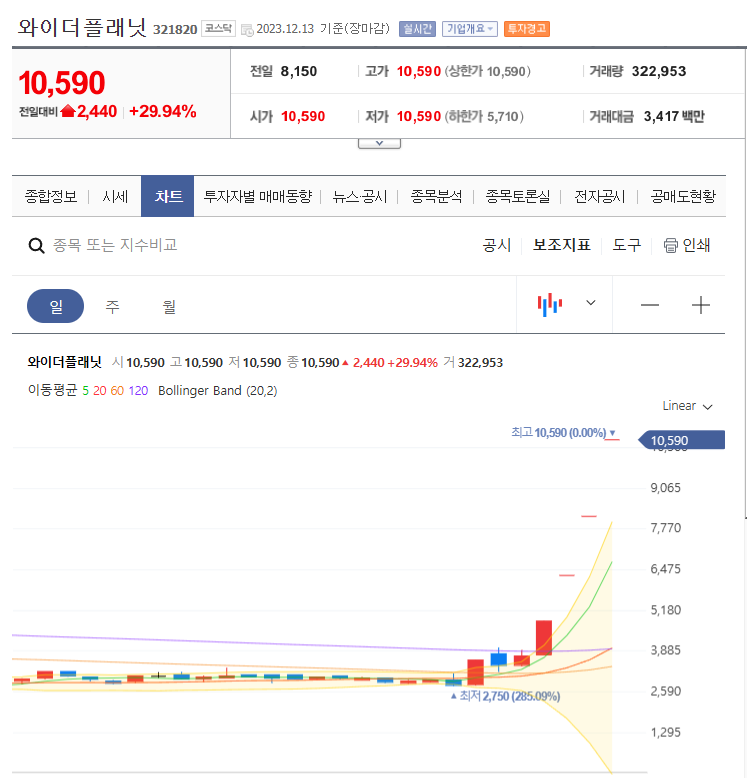Toggle the 5-day moving average
The height and width of the screenshot is (778, 747).
[85, 391]
